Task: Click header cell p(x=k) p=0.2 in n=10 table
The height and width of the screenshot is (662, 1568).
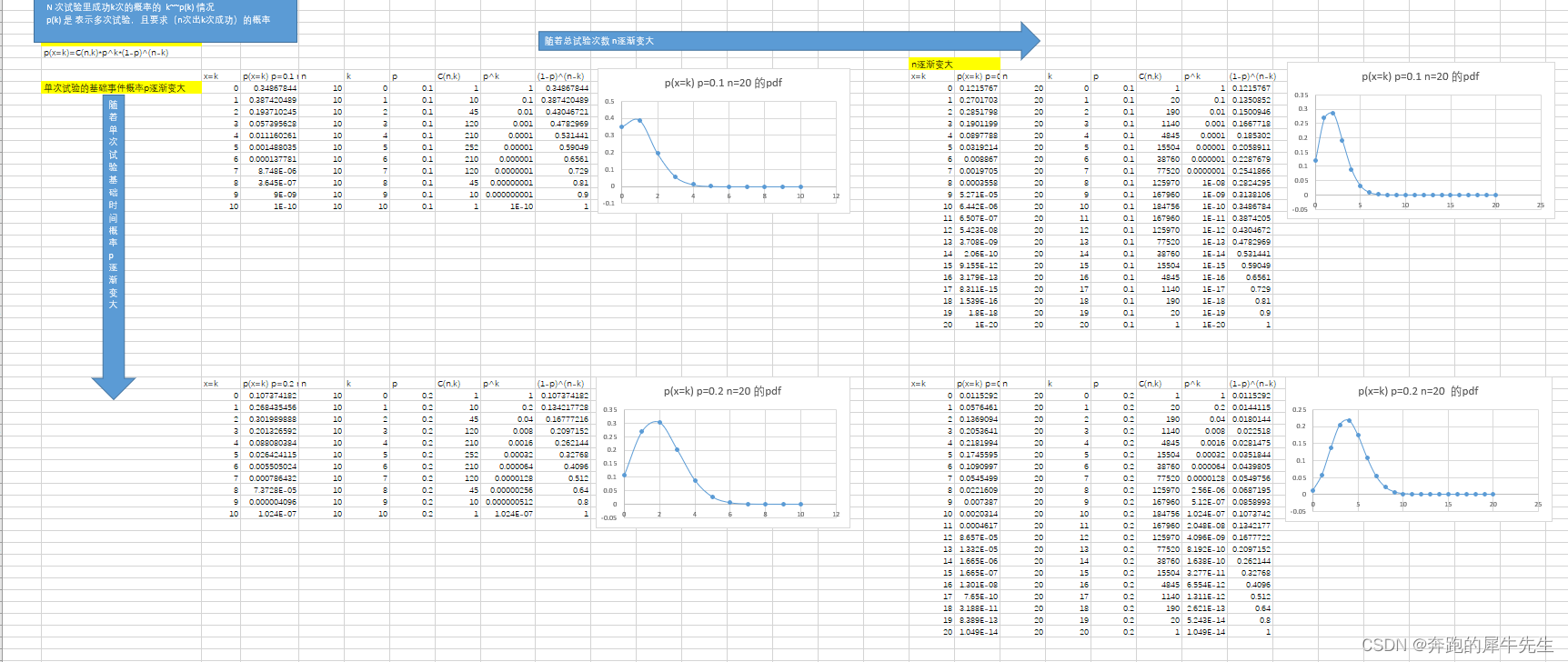Action: 270,384
